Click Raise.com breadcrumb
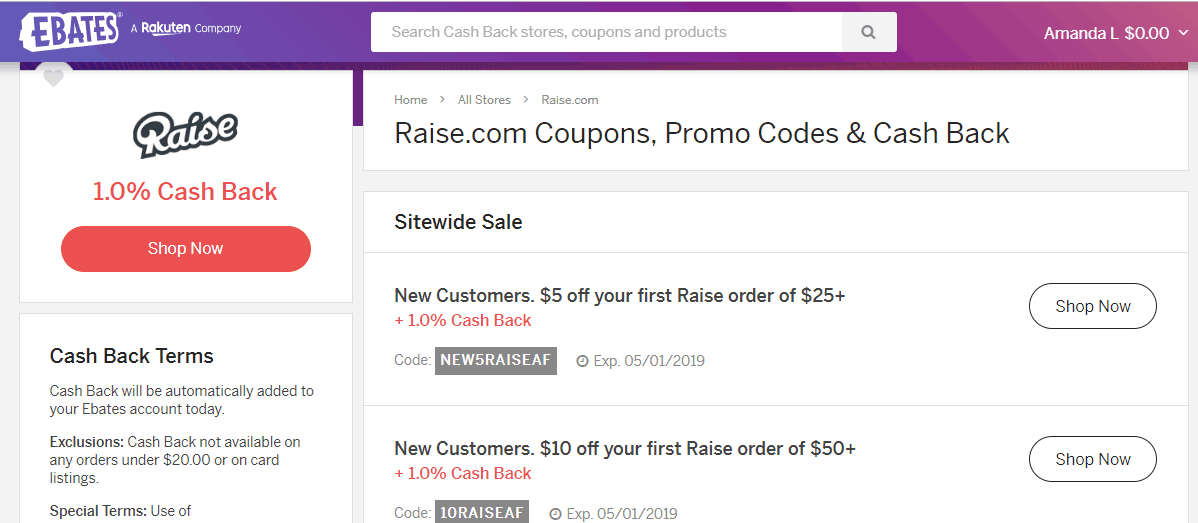This screenshot has width=1198, height=523. tap(570, 100)
